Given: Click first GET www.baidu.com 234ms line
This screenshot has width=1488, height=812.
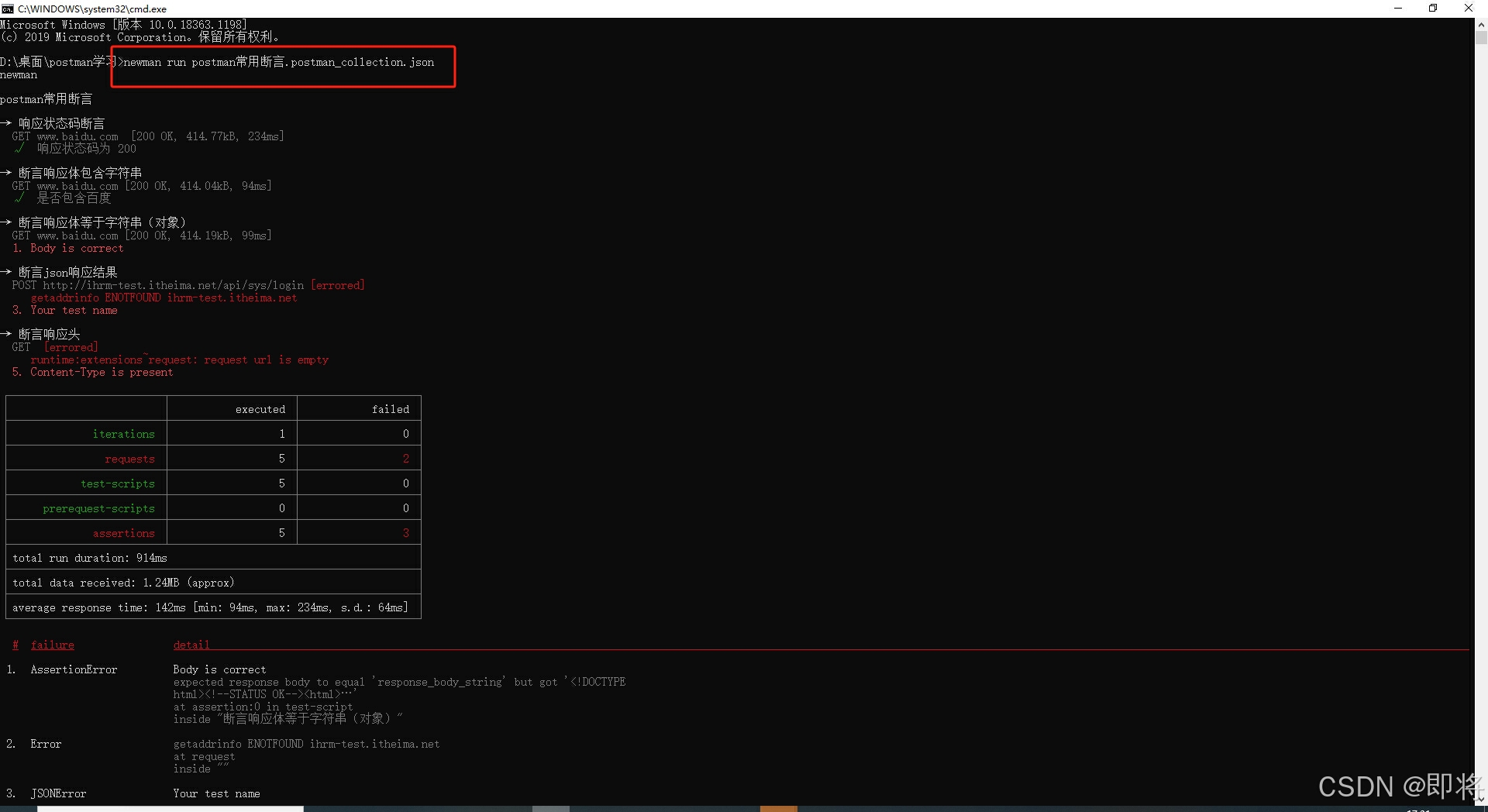Looking at the screenshot, I should (x=148, y=136).
